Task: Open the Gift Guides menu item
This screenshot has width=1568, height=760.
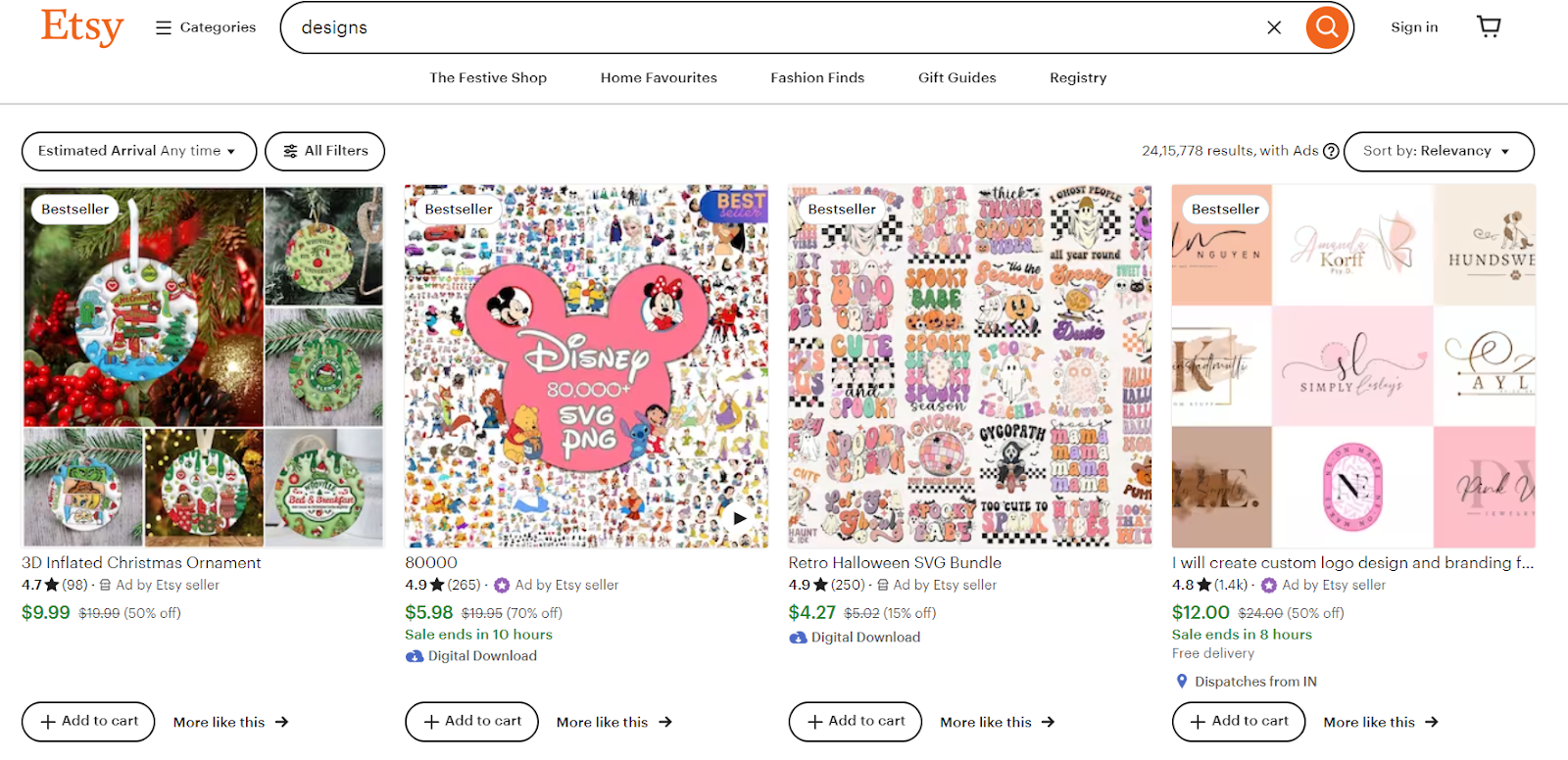Action: click(956, 77)
